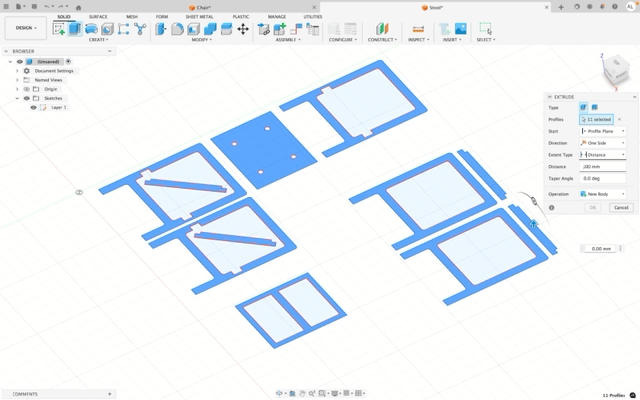640x400 pixels.
Task: Expand the Named Views node
Action: coord(17,80)
